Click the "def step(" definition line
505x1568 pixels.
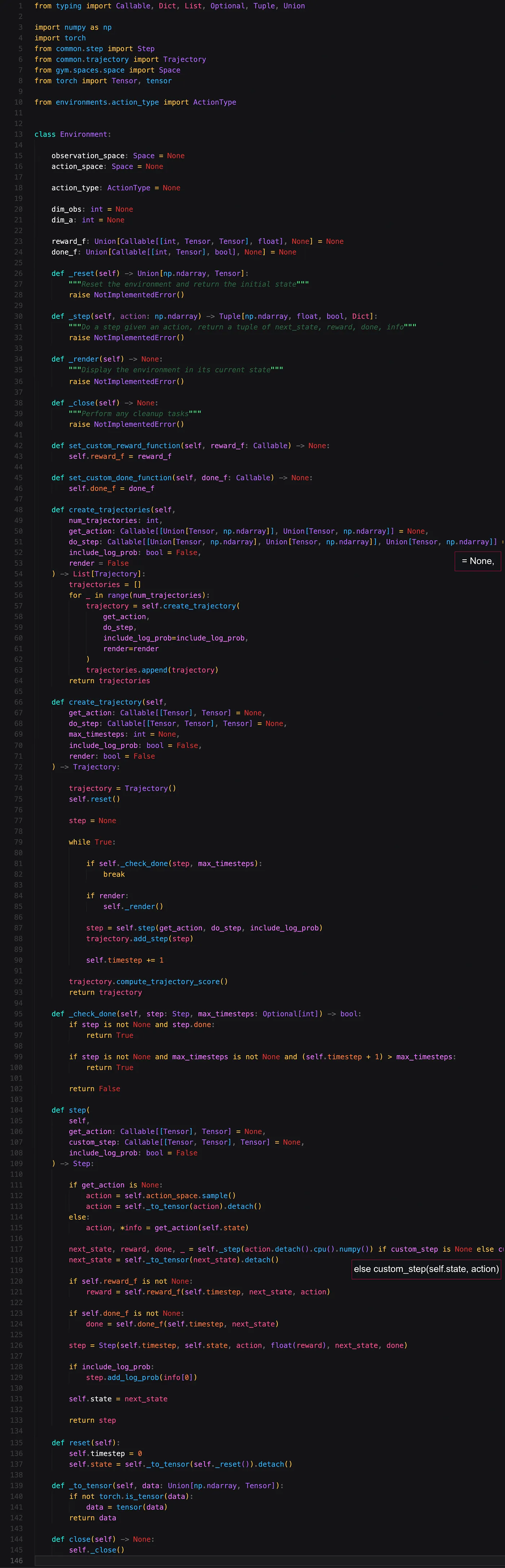pyautogui.click(x=71, y=1110)
